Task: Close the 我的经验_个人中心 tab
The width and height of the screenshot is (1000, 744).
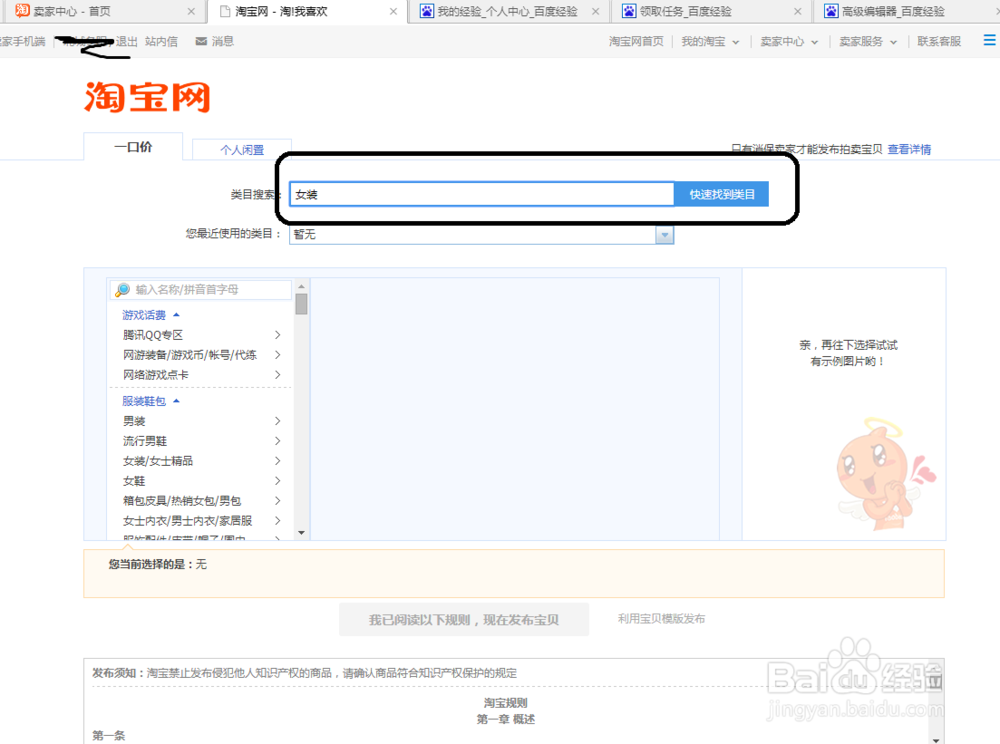Action: (596, 11)
